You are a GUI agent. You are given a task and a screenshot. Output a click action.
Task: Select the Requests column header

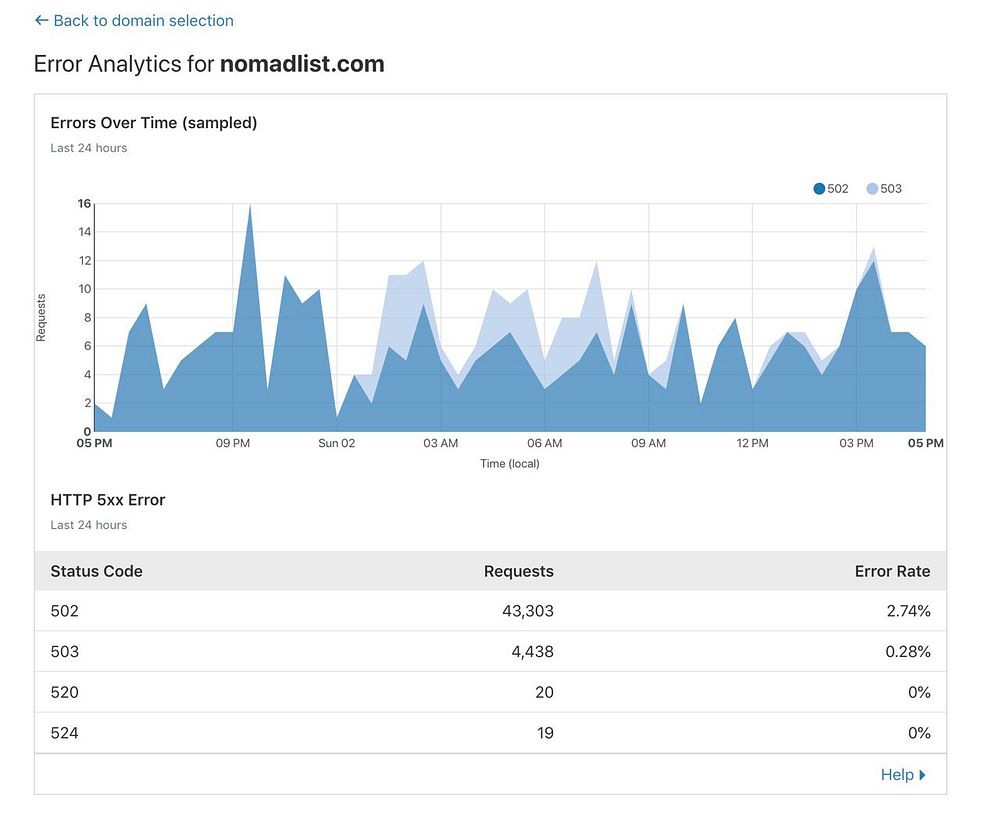coord(518,571)
